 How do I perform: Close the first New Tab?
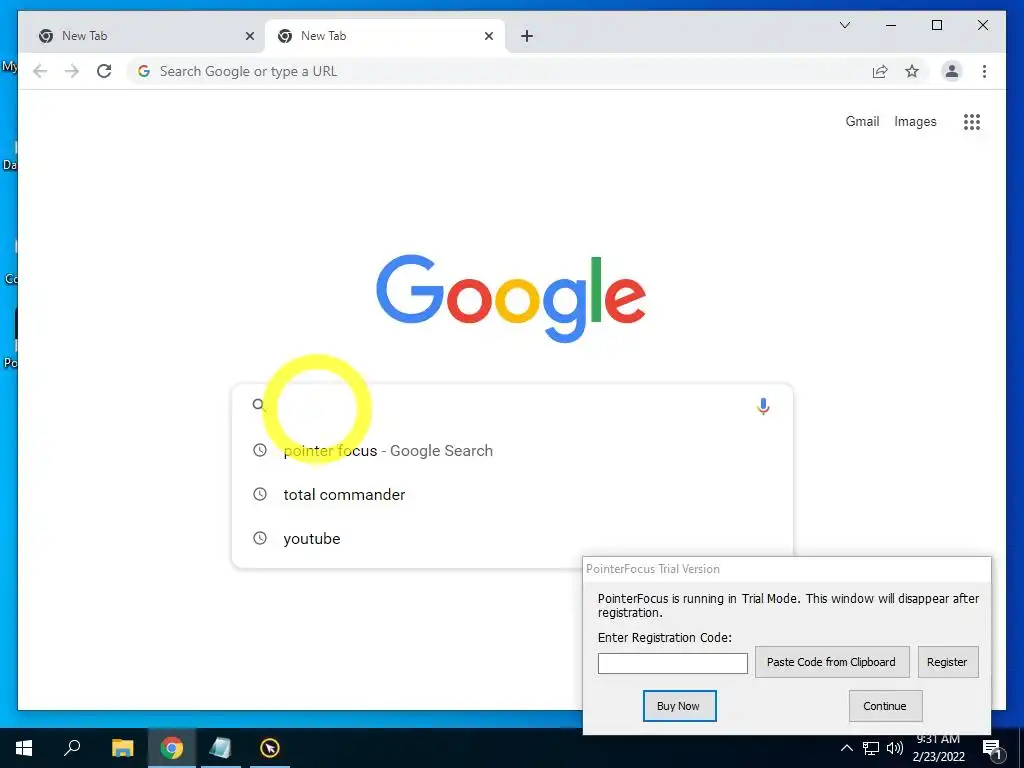coord(249,36)
